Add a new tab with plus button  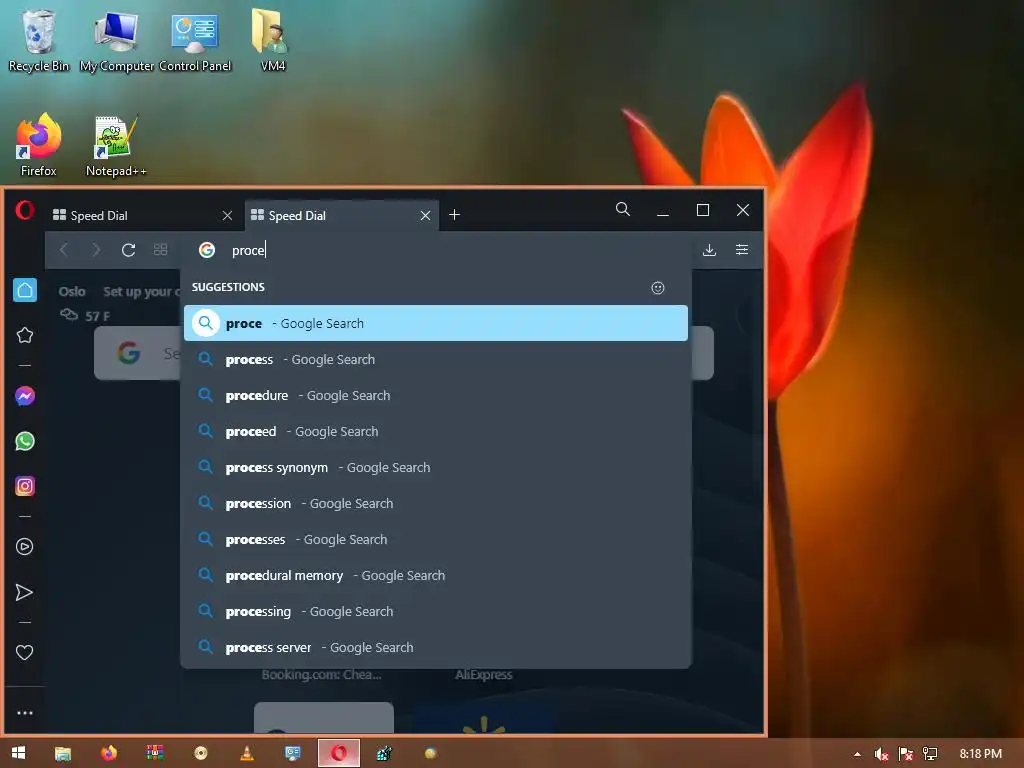coord(455,215)
